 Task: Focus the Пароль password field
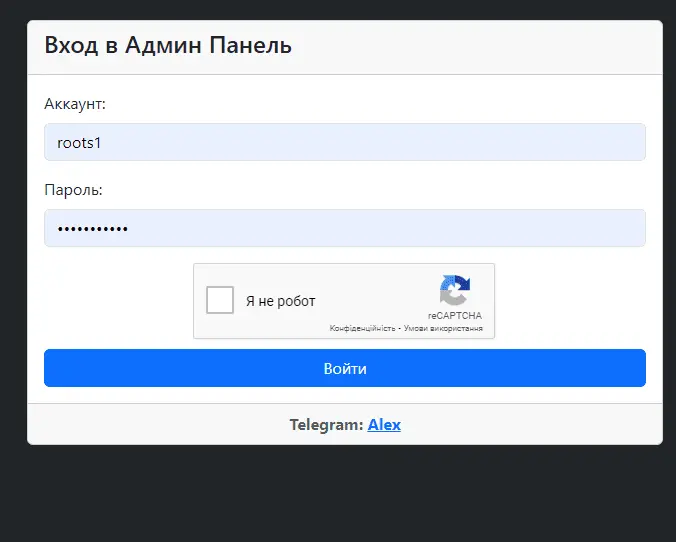[x=344, y=228]
